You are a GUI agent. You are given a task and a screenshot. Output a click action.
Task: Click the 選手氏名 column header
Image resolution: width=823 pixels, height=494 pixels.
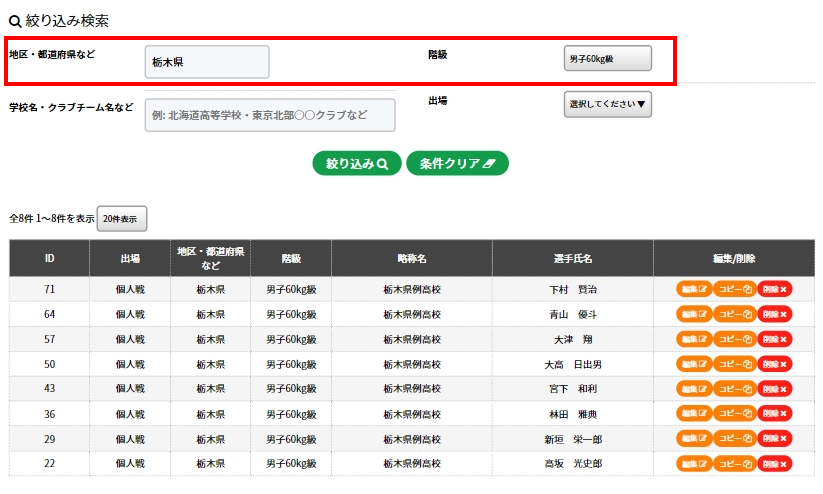pos(572,259)
